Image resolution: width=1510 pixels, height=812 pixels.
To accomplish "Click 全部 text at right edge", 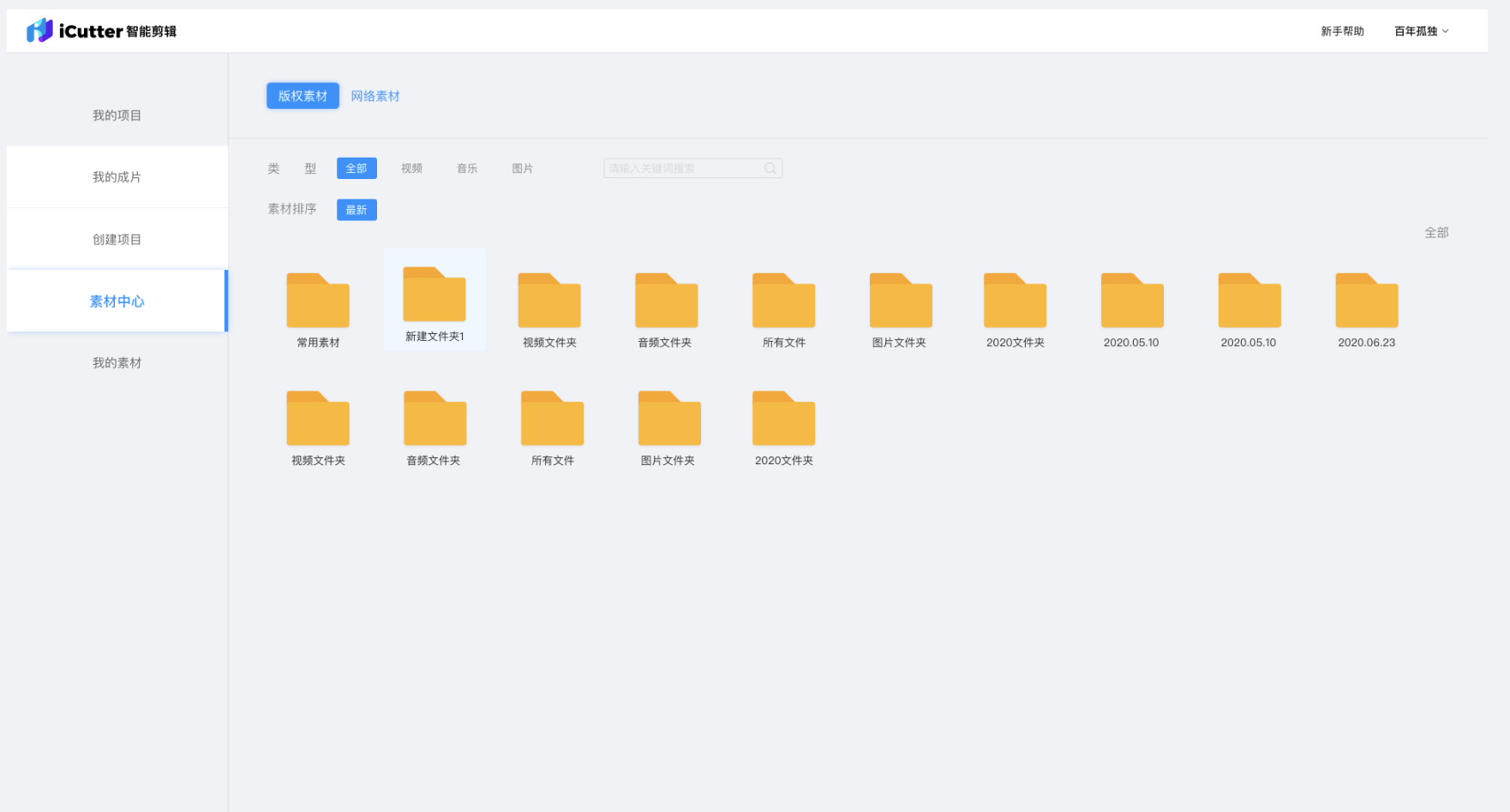I will [x=1436, y=233].
